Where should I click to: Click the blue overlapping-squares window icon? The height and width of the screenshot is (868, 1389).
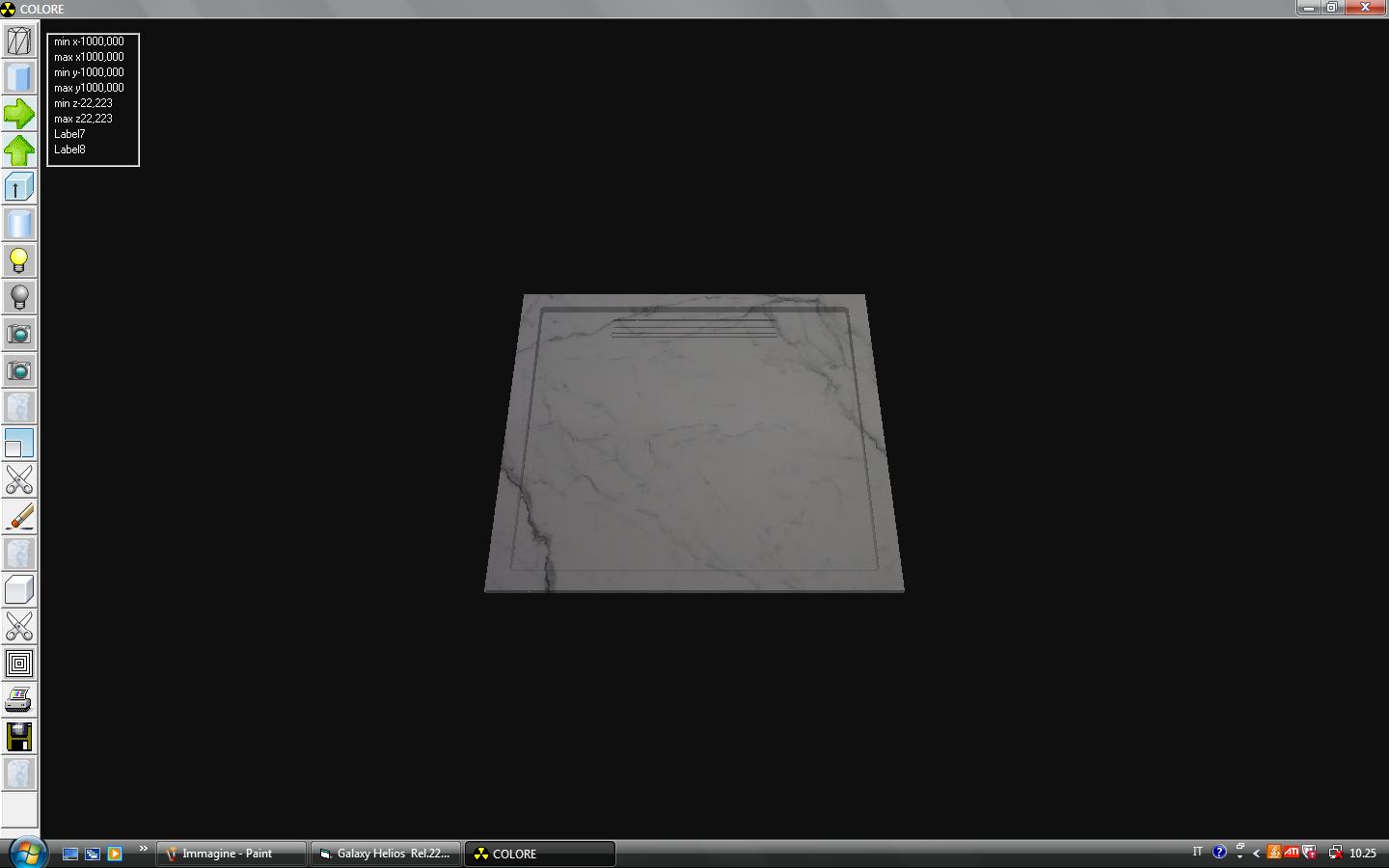point(19,444)
